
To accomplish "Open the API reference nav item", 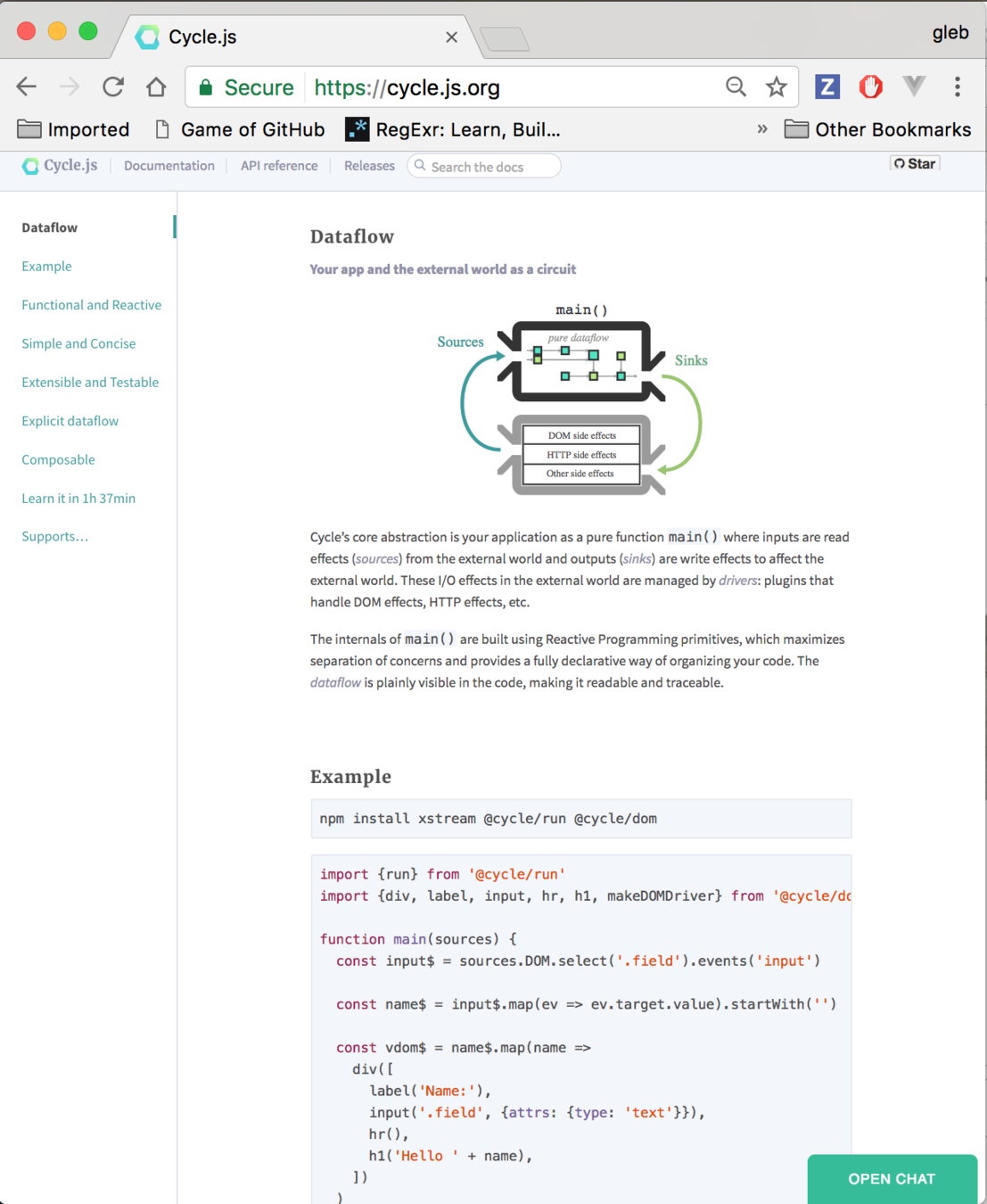I will coord(279,166).
